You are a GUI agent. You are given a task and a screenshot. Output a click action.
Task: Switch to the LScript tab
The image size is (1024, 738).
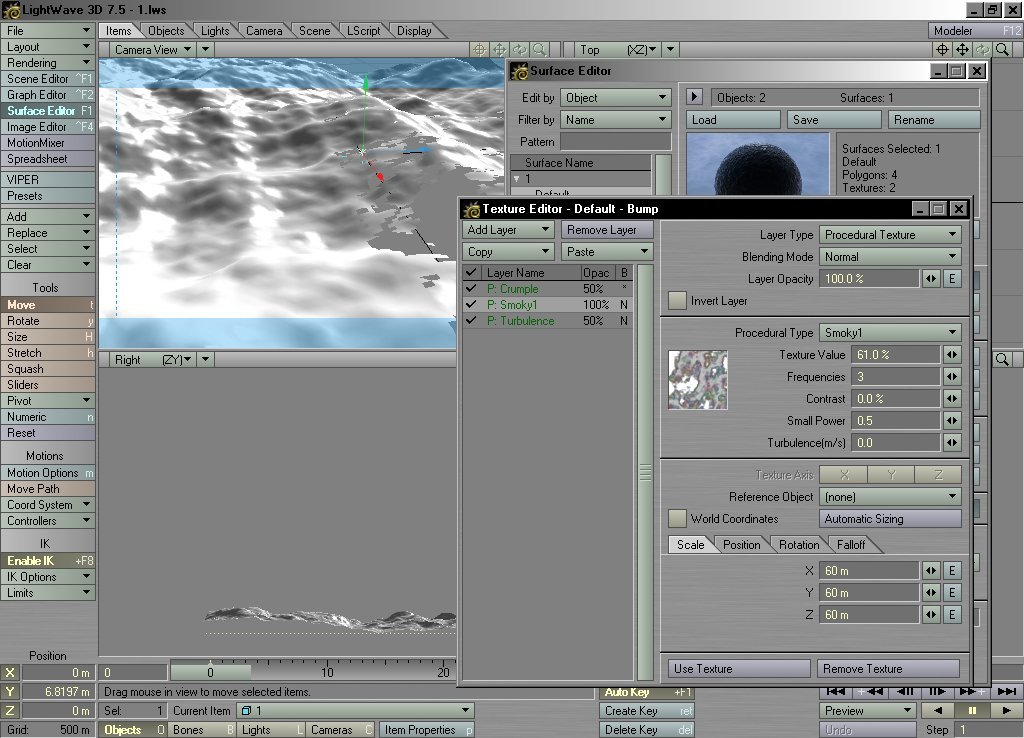[363, 31]
